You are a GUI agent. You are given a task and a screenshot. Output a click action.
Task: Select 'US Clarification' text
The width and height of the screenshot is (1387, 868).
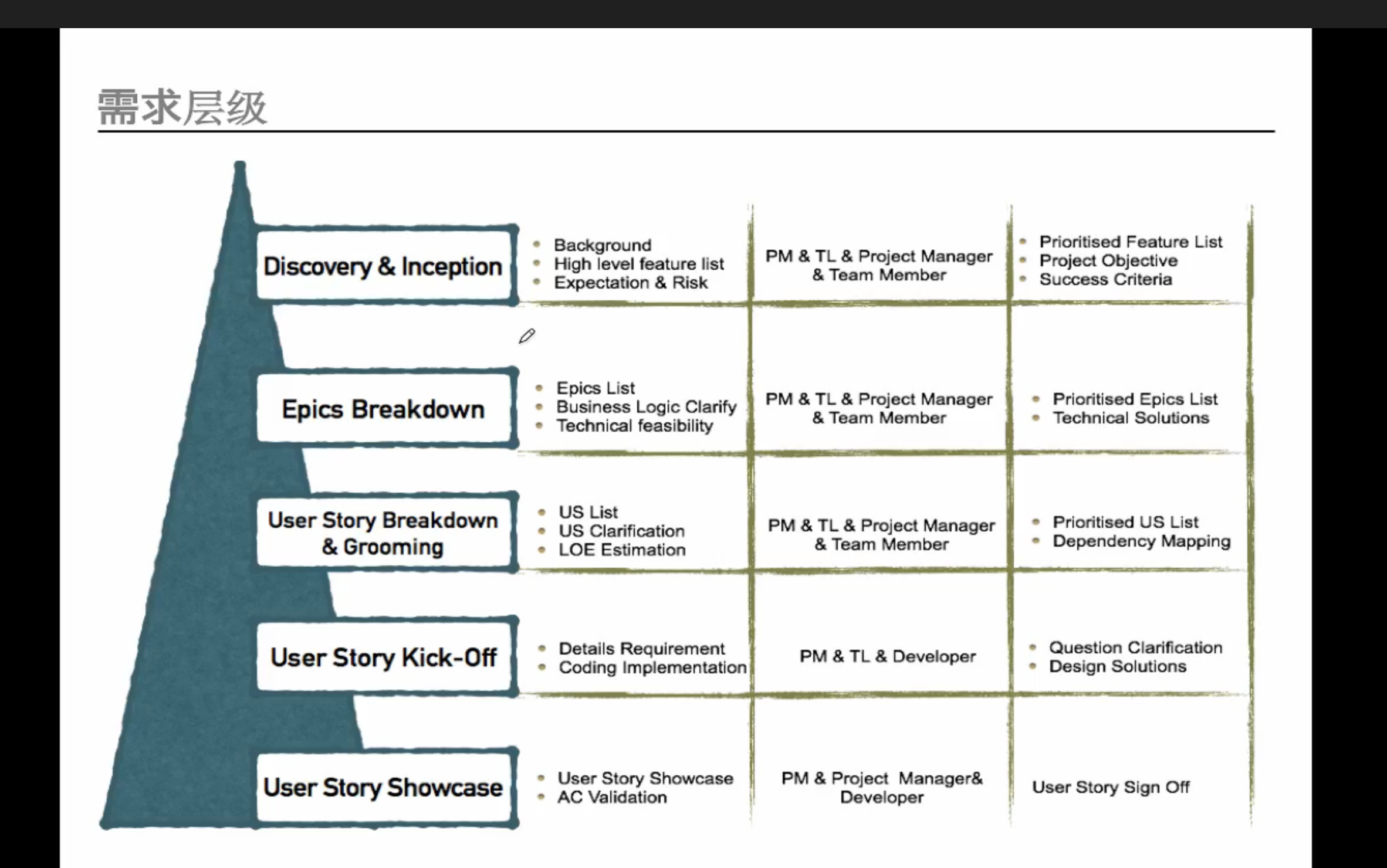(621, 531)
